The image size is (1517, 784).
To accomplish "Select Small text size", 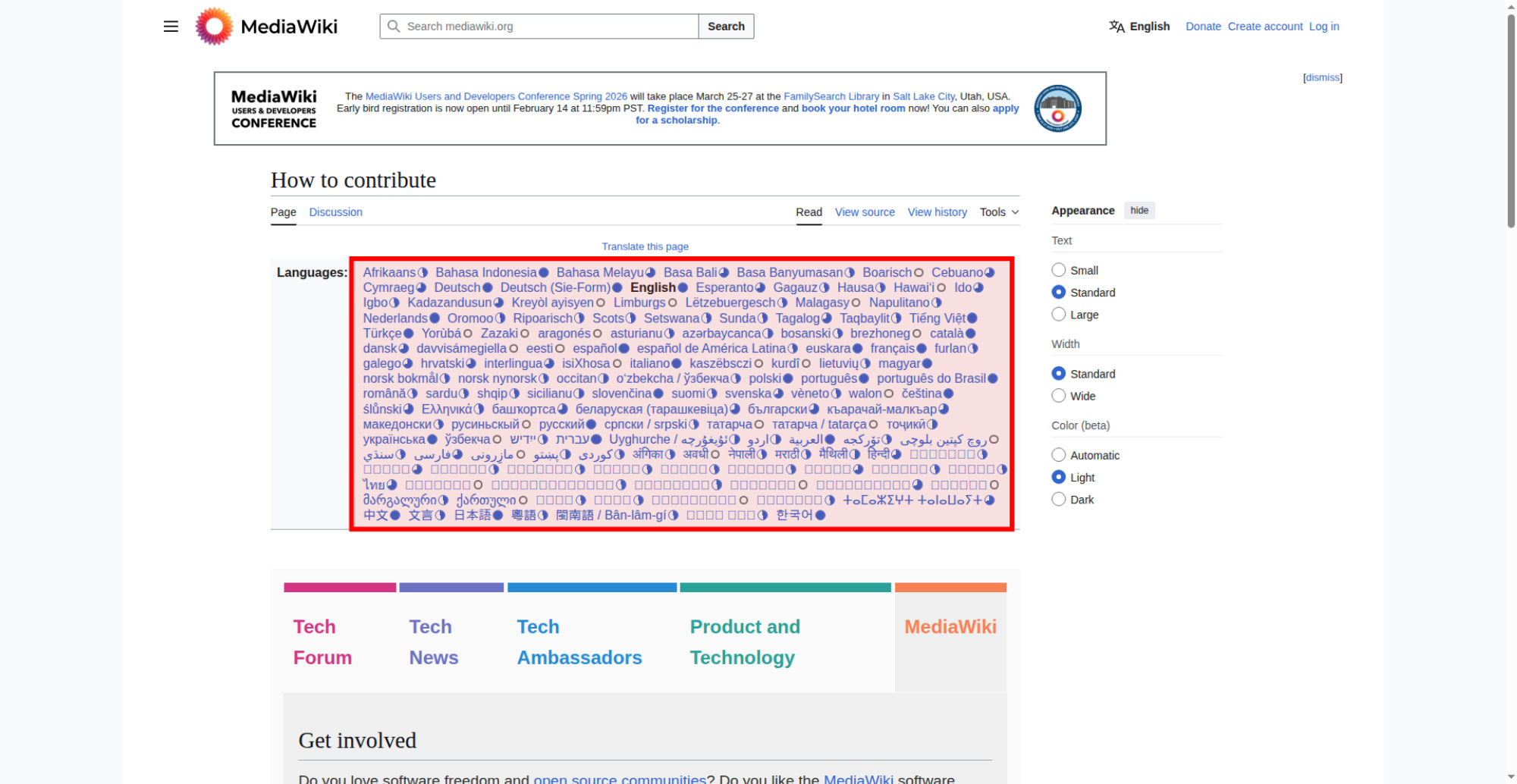I will (1059, 270).
